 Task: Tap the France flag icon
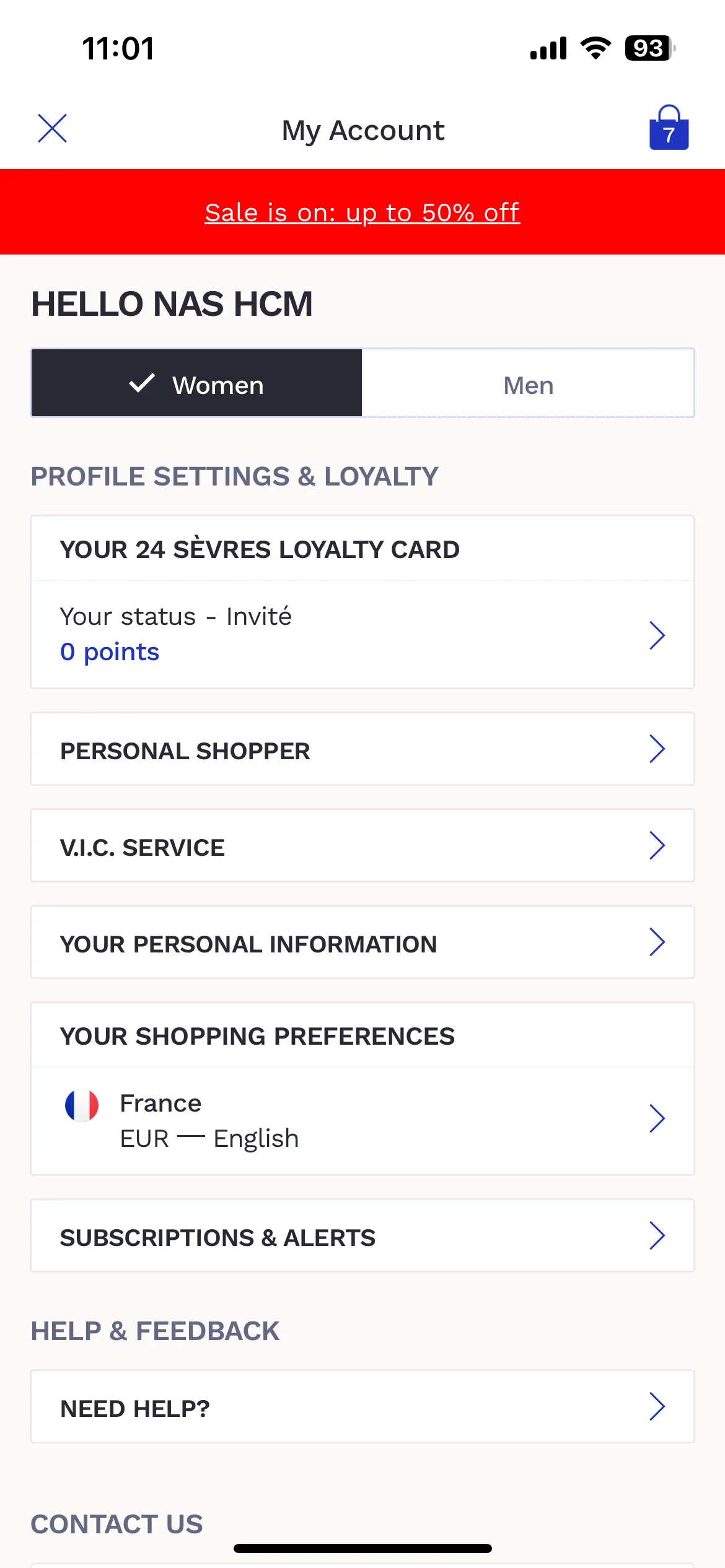82,1105
